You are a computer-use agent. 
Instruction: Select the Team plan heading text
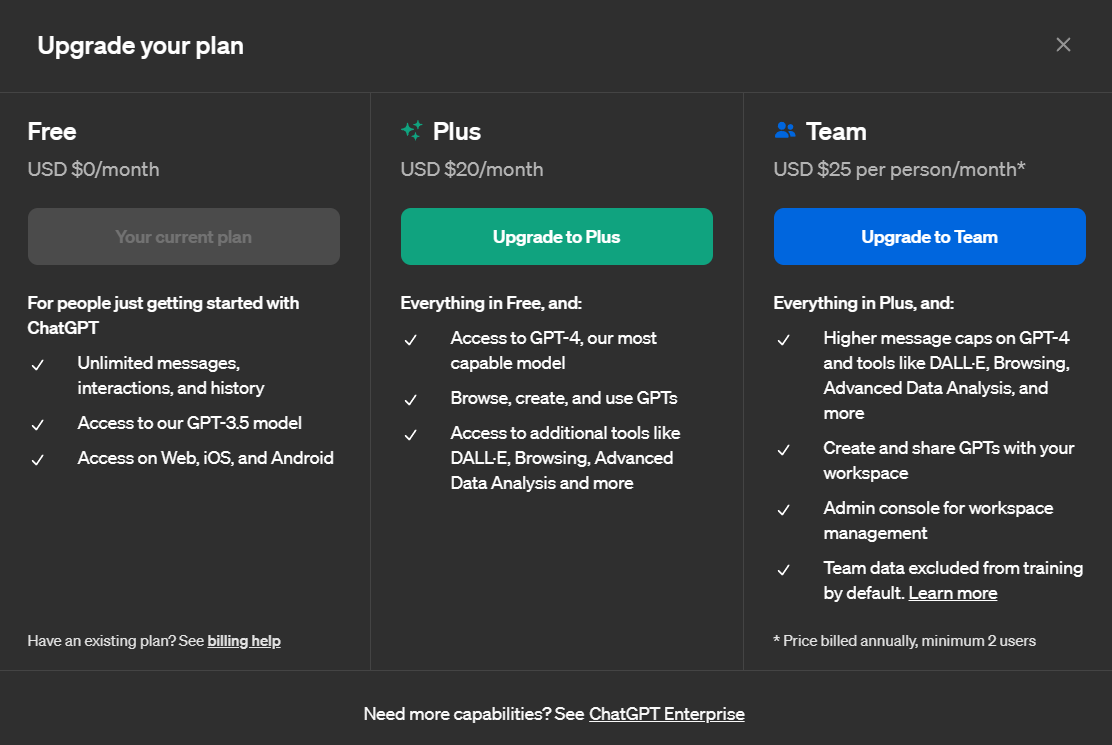[x=836, y=131]
